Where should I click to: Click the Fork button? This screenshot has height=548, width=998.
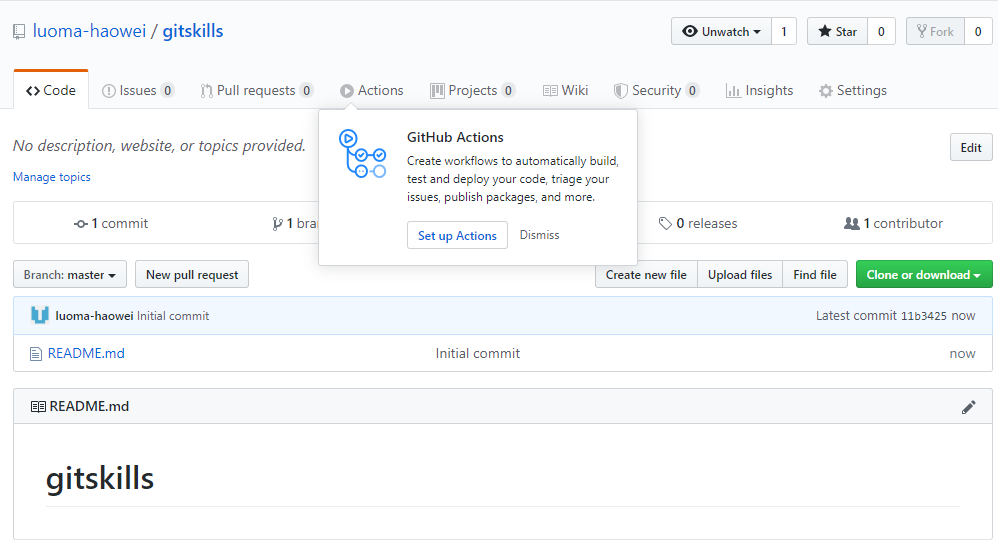[x=935, y=31]
